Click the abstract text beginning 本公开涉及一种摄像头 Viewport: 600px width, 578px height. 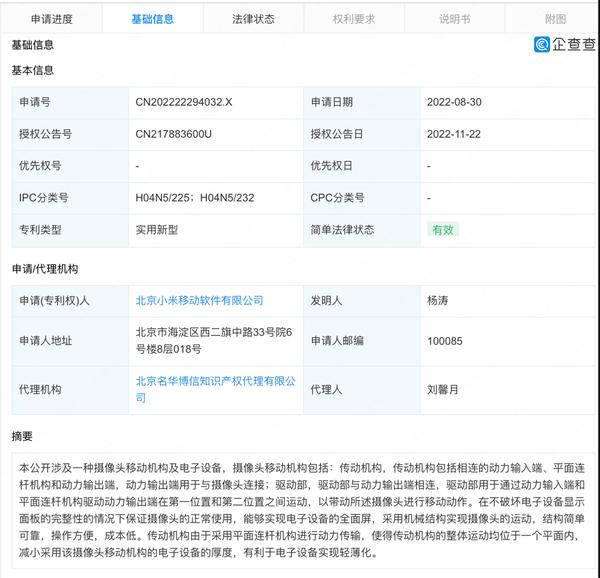(302, 510)
